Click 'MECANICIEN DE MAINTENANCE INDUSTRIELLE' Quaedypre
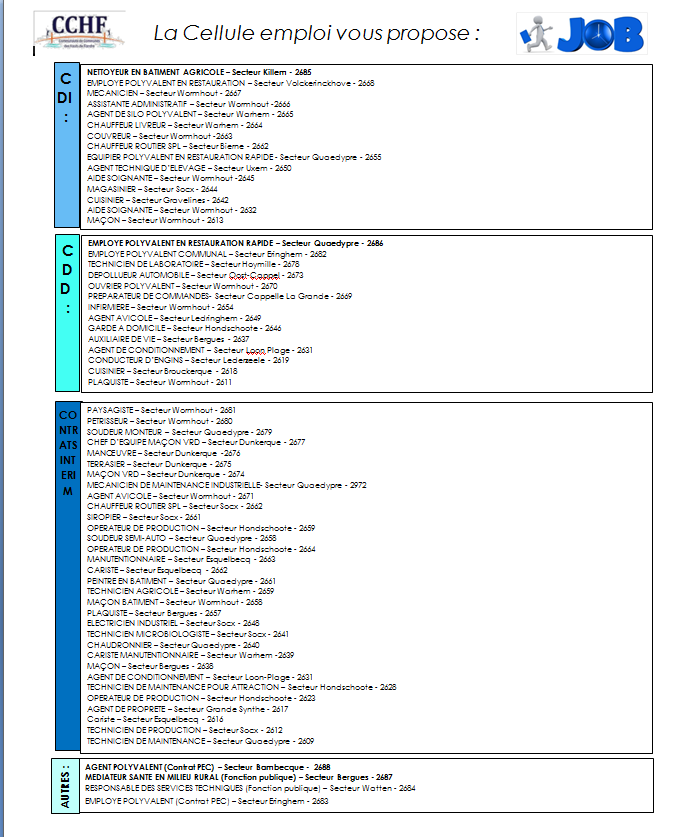The height and width of the screenshot is (837, 681). coord(227,486)
